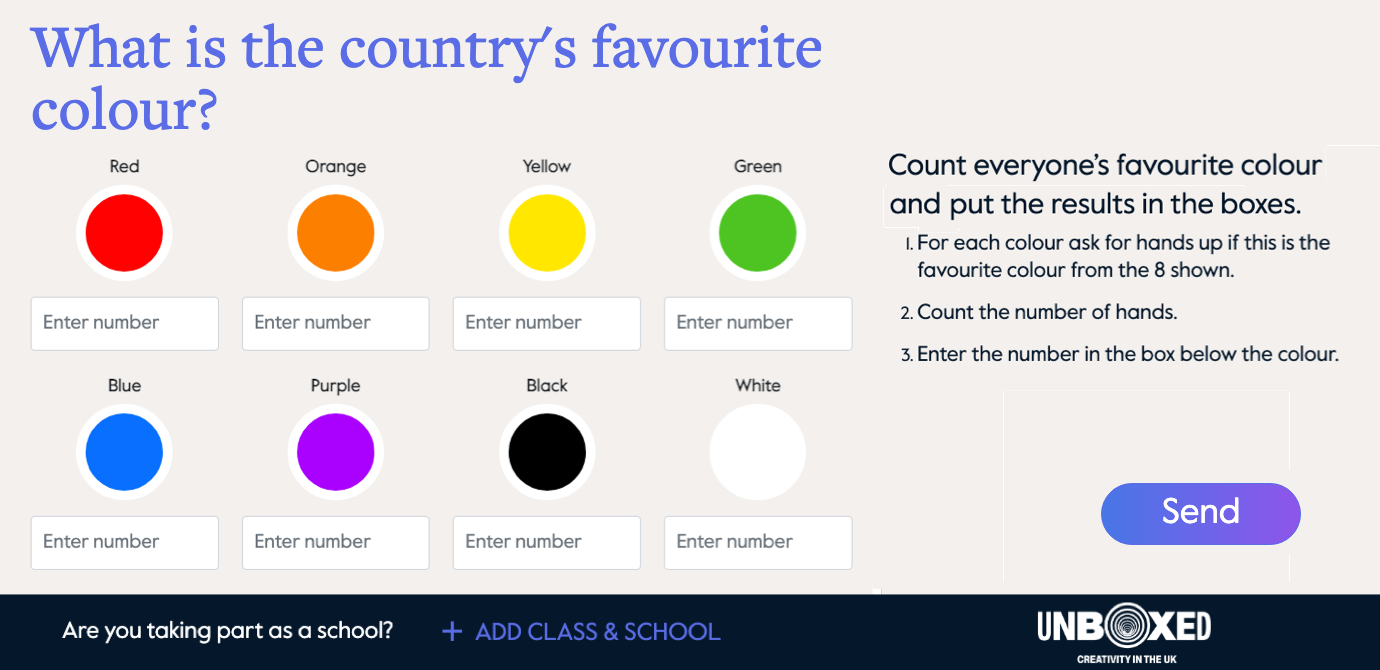Click the White number input box
This screenshot has width=1380, height=670.
pos(758,542)
